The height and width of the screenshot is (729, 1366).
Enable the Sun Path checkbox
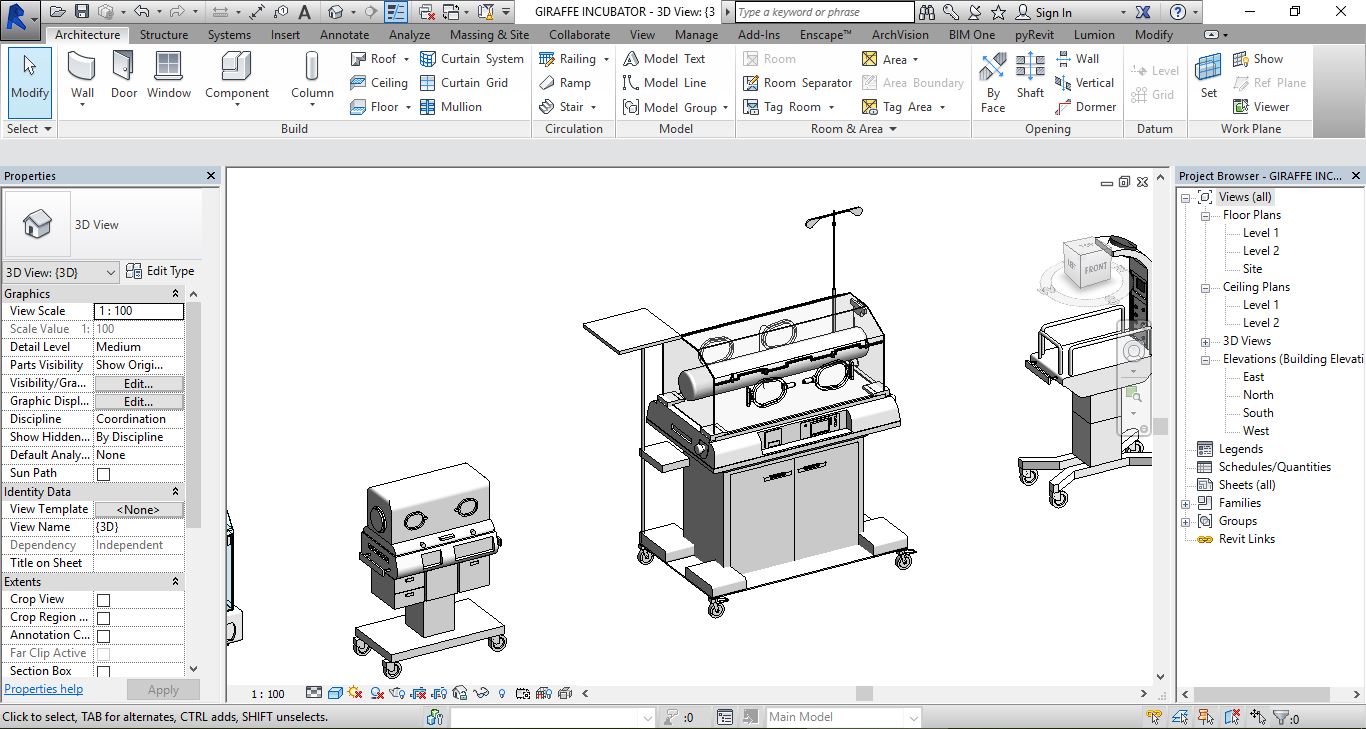[103, 474]
